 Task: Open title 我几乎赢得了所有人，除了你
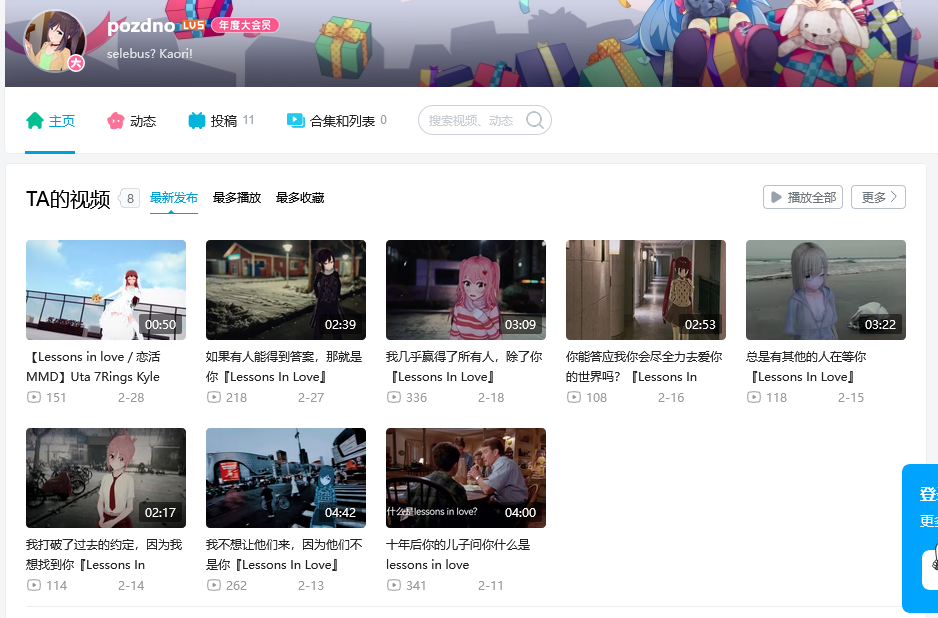[x=464, y=367]
